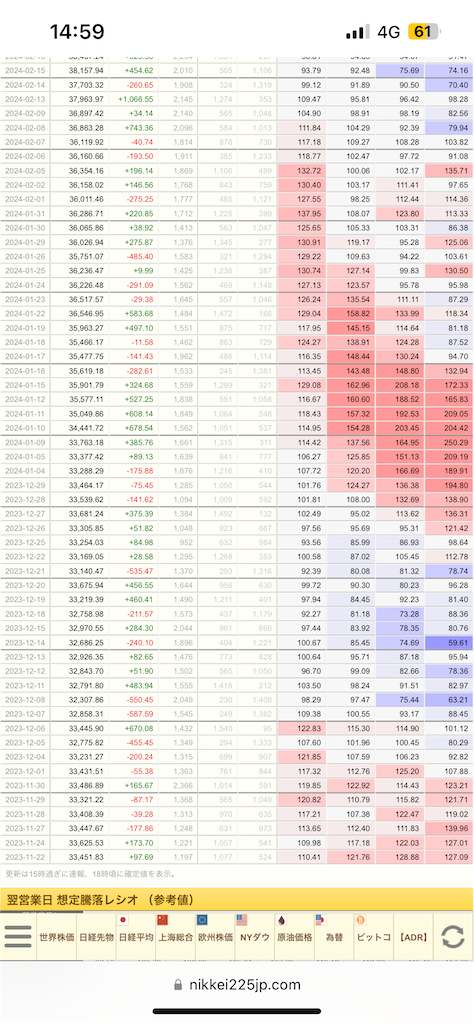The height and width of the screenshot is (1024, 474).
Task: Click the ratio cell 162.96
Action: 351,384
